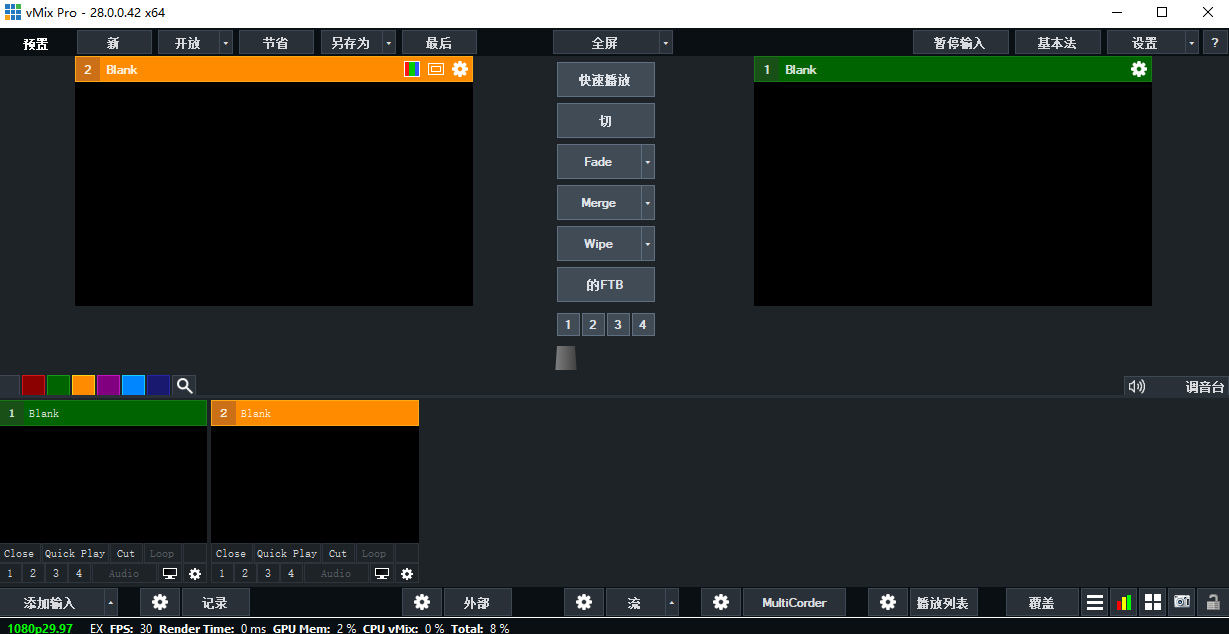The width and height of the screenshot is (1229, 634).
Task: Expand the 流 streaming dropdown arrow
Action: point(671,602)
